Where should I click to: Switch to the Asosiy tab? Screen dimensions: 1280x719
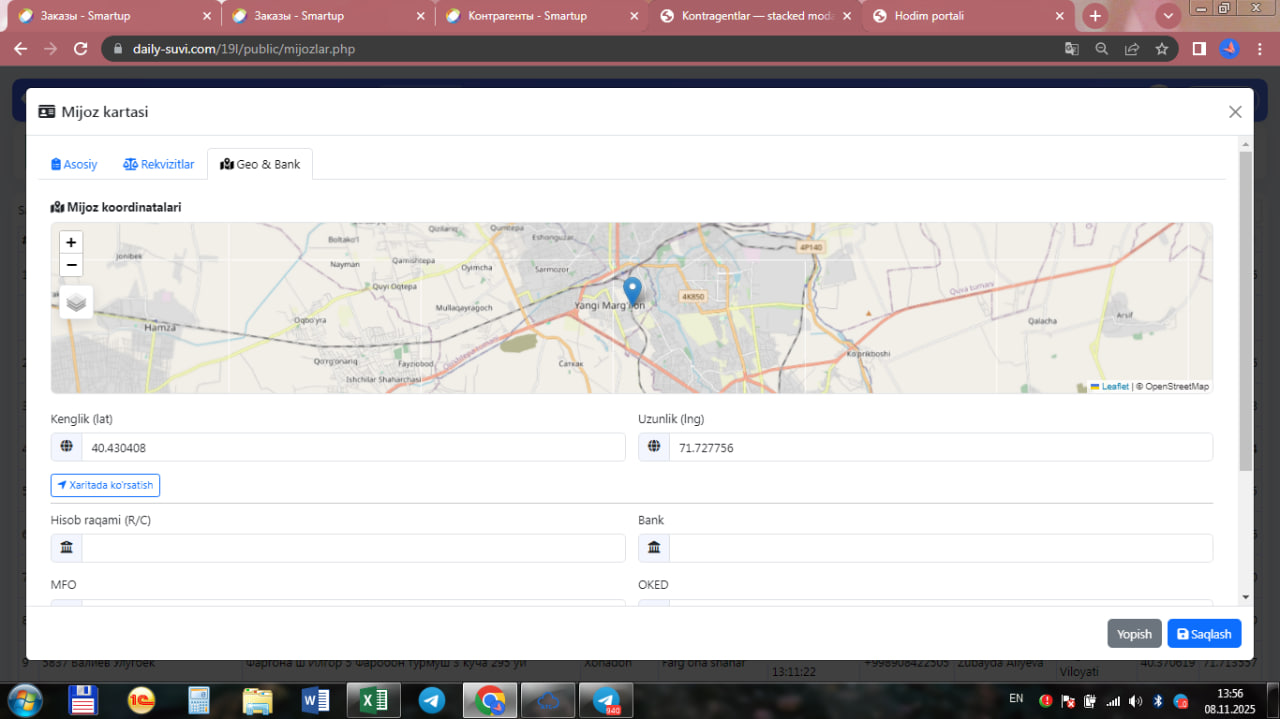click(74, 164)
